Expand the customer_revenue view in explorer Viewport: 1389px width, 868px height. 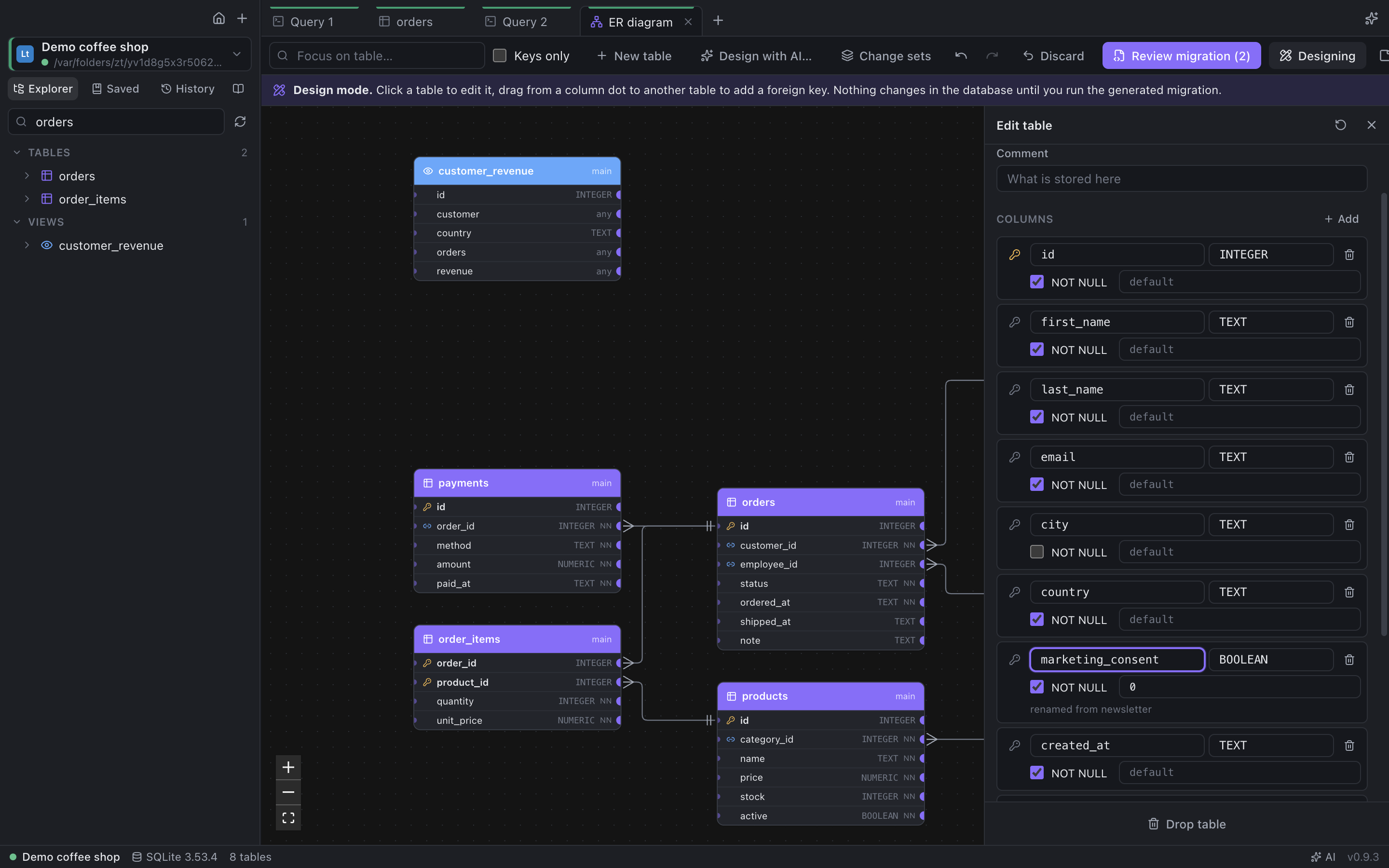[x=27, y=245]
